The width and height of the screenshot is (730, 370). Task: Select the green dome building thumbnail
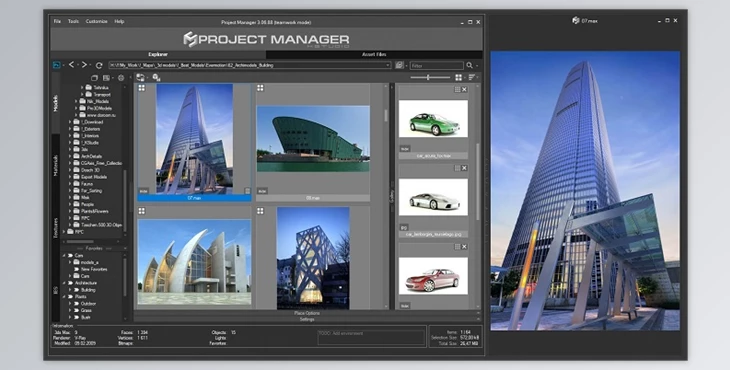(313, 139)
